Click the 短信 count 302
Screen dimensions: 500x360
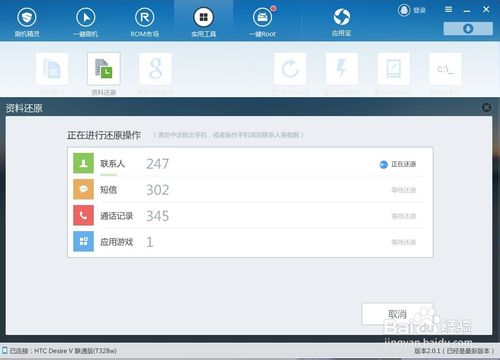point(158,190)
